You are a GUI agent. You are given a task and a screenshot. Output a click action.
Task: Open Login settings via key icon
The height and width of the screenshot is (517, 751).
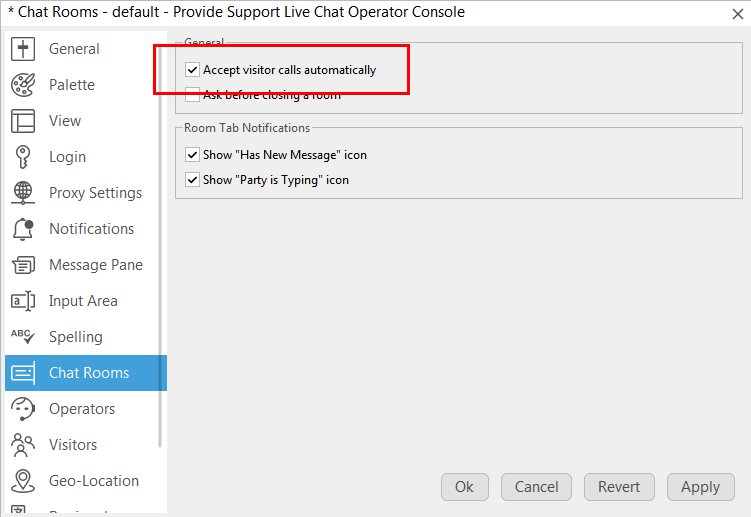pos(23,157)
